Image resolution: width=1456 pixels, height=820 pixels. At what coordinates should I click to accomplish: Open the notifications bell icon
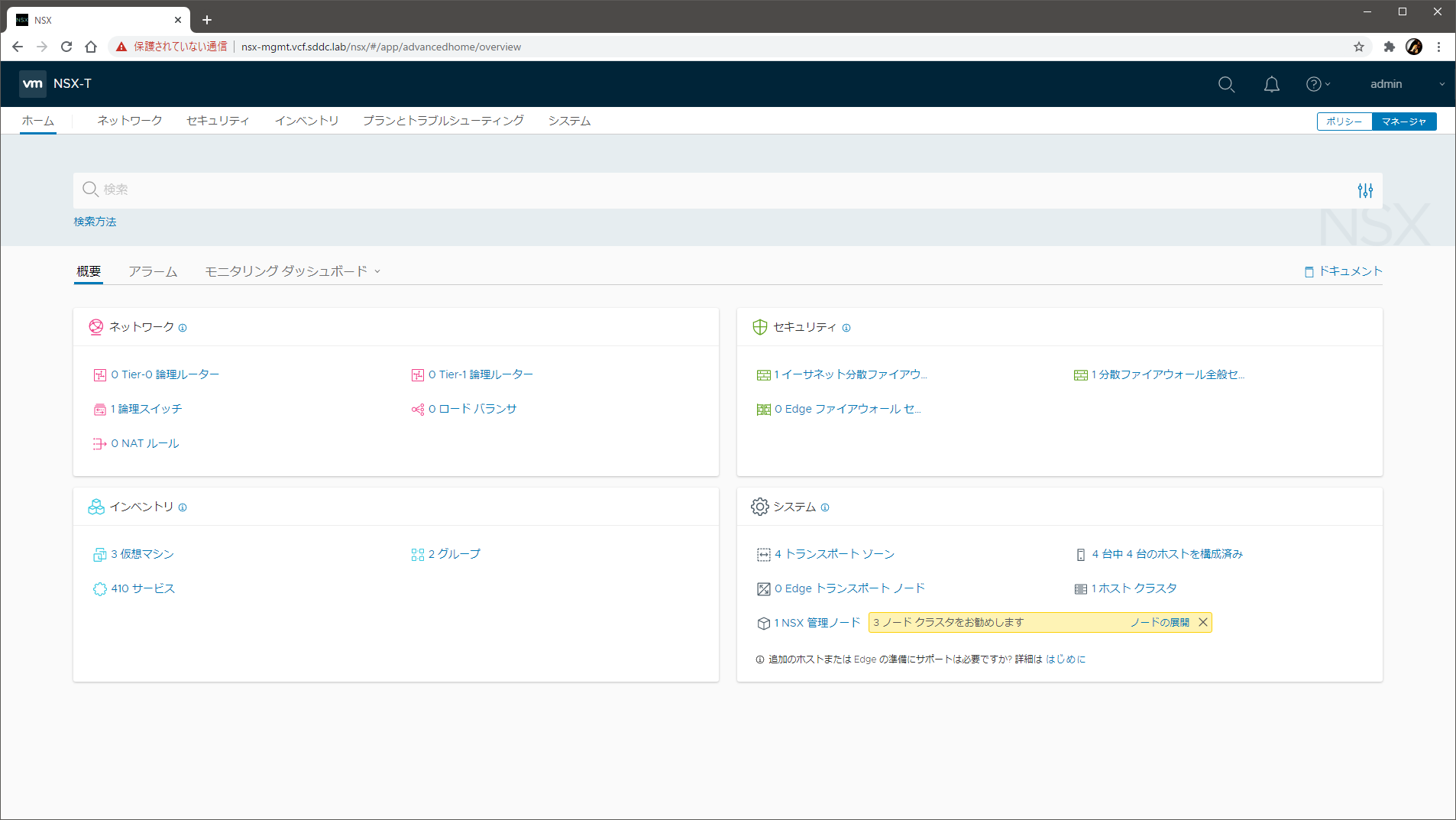pos(1271,84)
